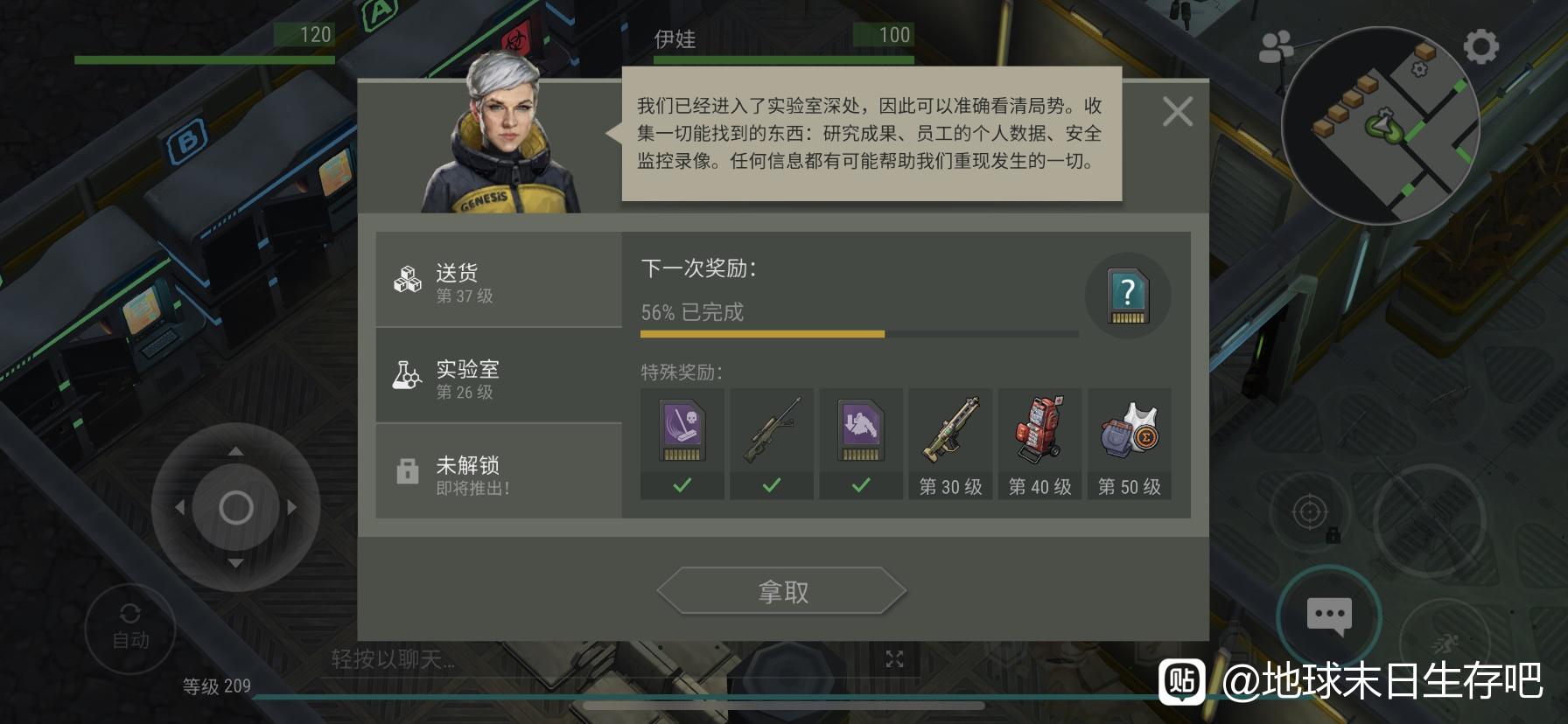The height and width of the screenshot is (724, 1568).
Task: Close the Eva dialog panel
Action: tap(1178, 112)
